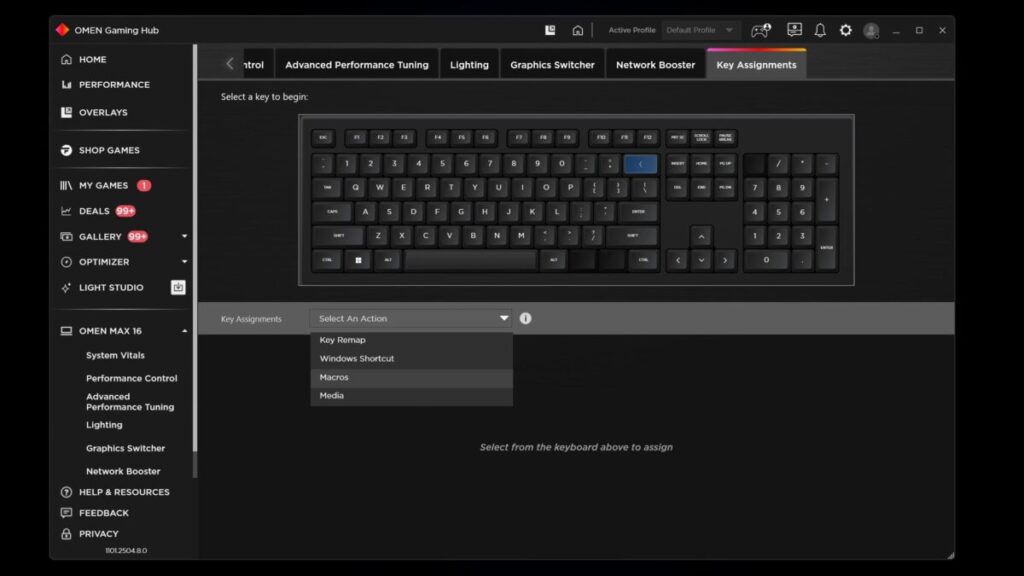Open DEALS section
The height and width of the screenshot is (576, 1024).
coord(93,211)
